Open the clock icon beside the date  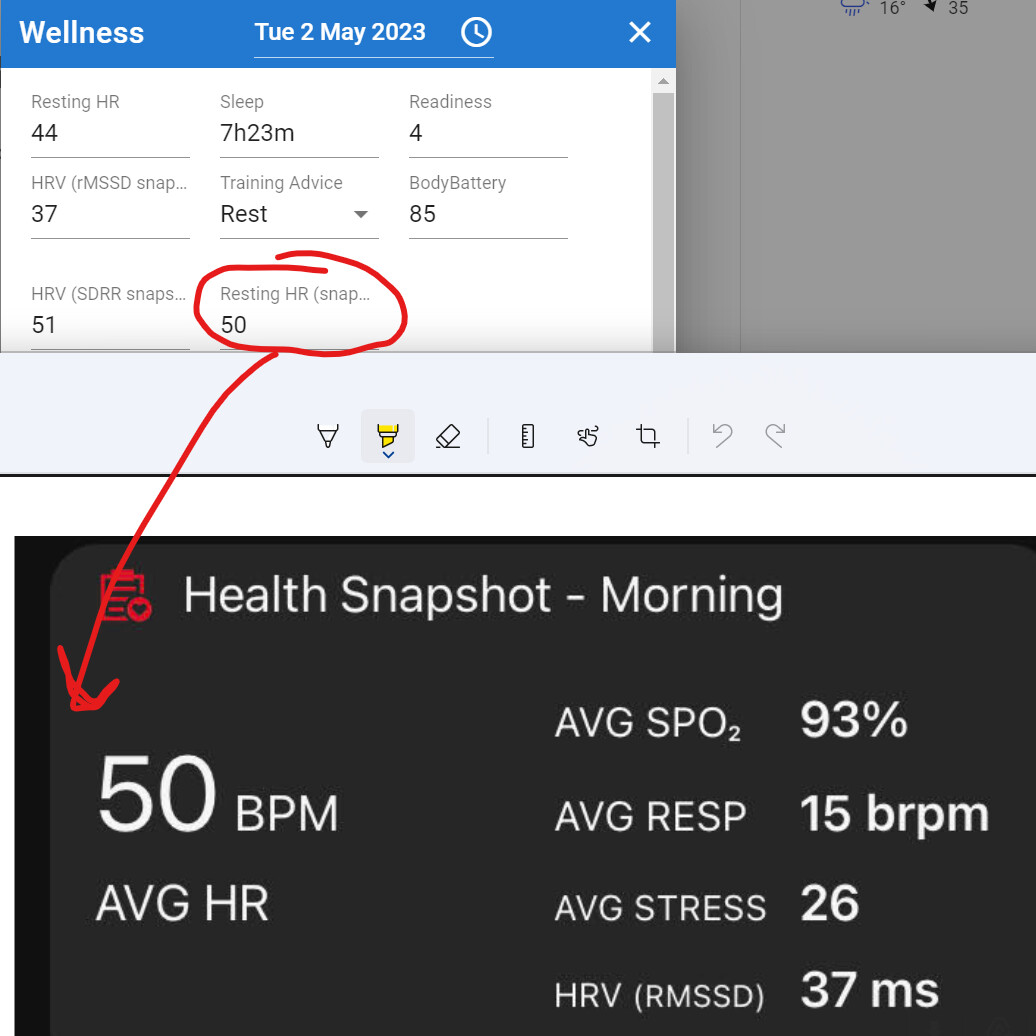pos(476,32)
